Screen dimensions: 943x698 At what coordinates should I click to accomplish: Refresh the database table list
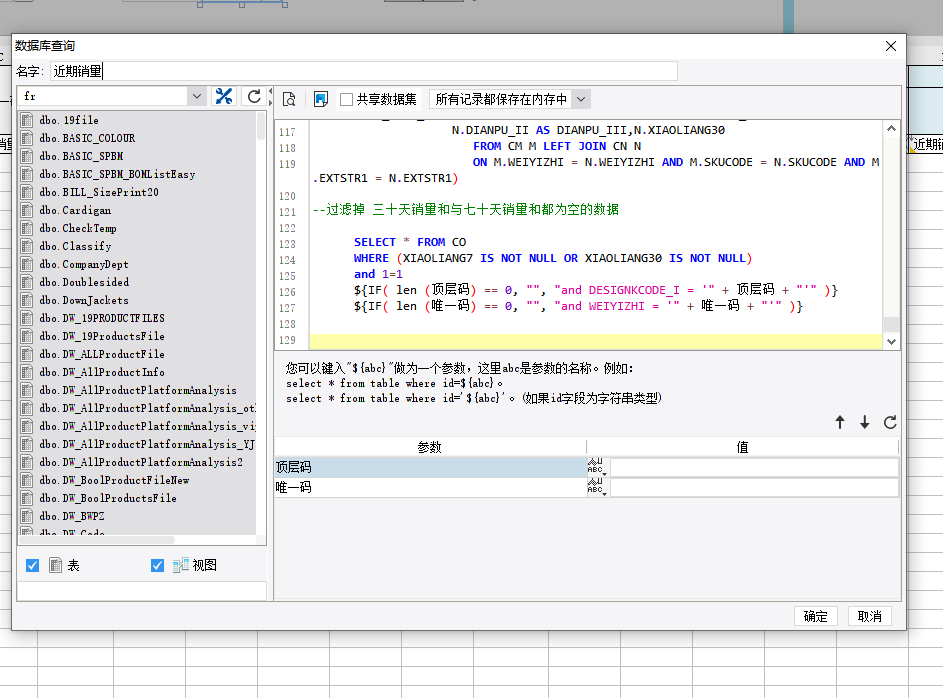point(254,96)
